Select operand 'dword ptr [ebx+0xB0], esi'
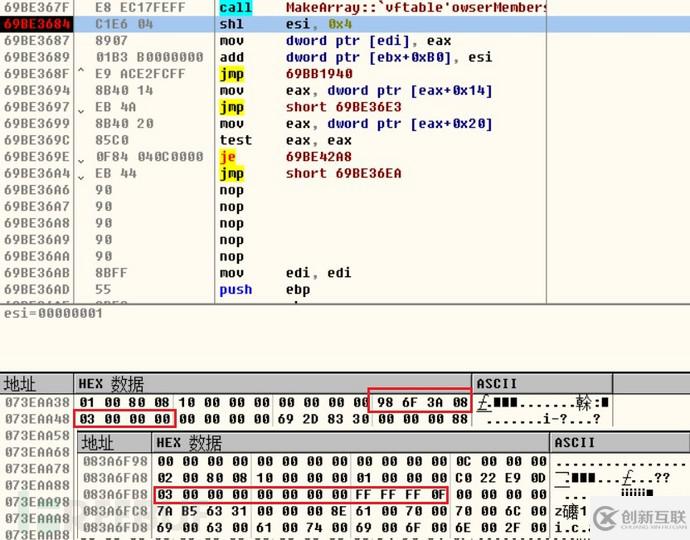Viewport: 690px width, 540px height. 389,57
